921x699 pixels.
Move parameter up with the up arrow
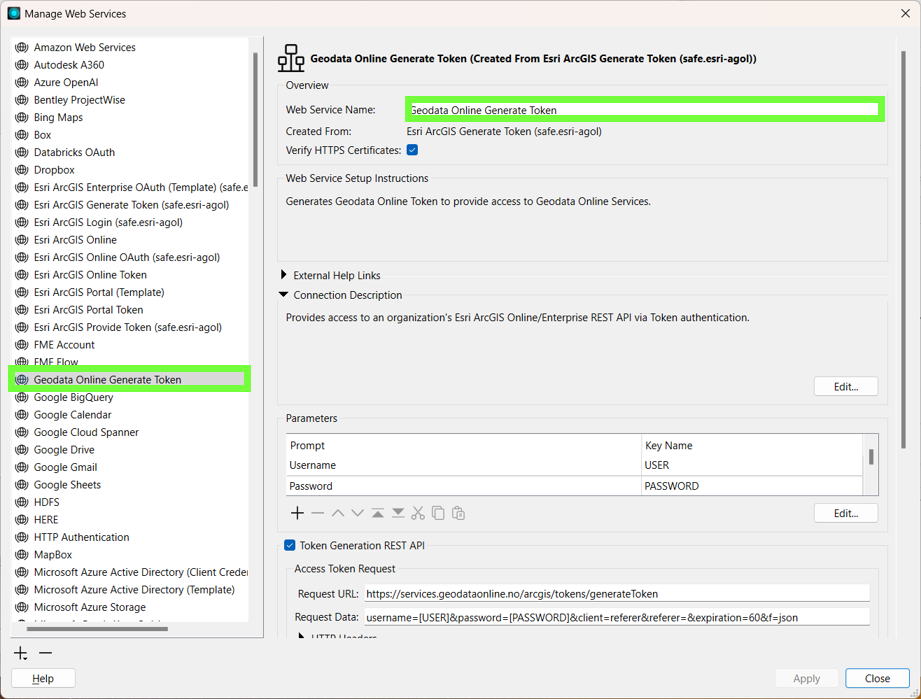[338, 513]
